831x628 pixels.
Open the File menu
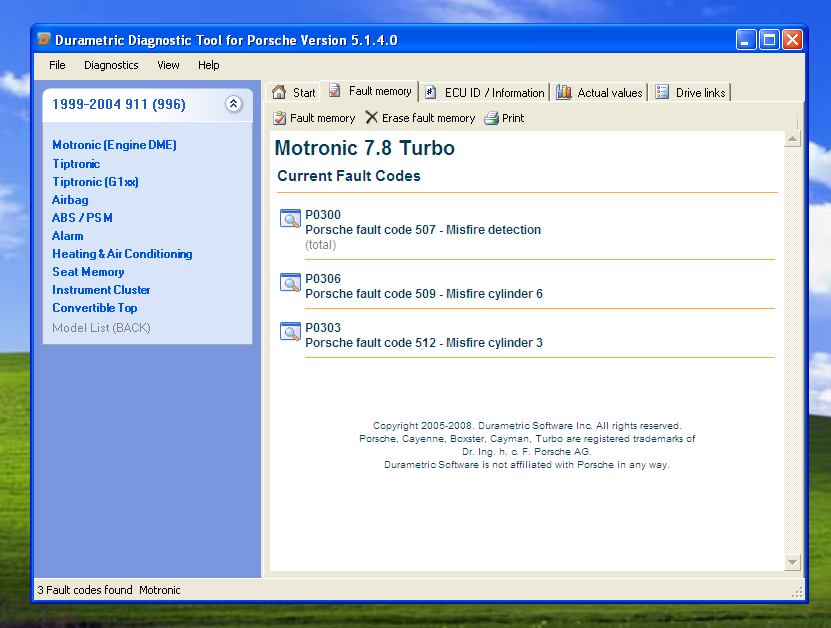(x=57, y=65)
